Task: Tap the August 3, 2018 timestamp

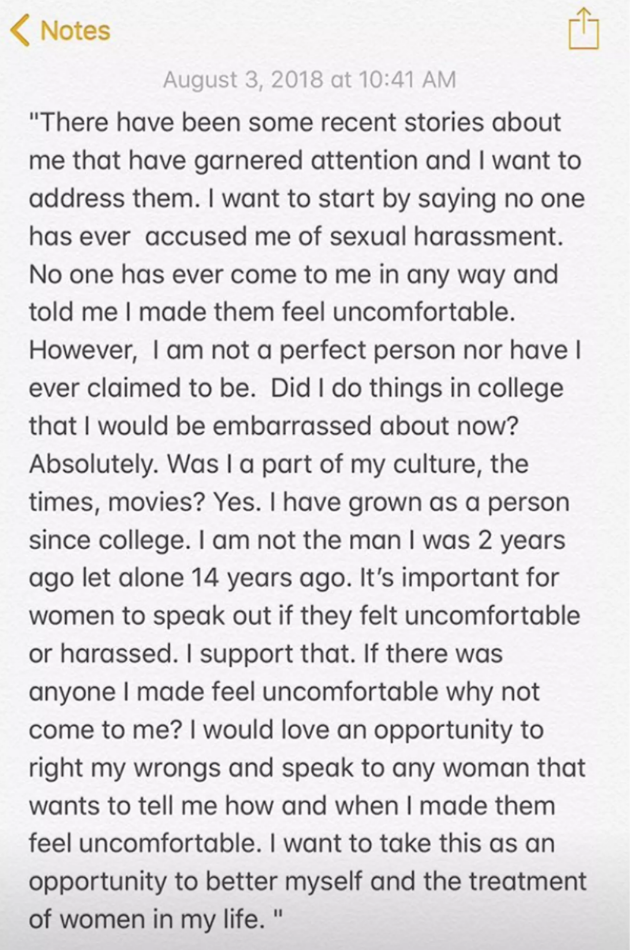Action: [309, 79]
